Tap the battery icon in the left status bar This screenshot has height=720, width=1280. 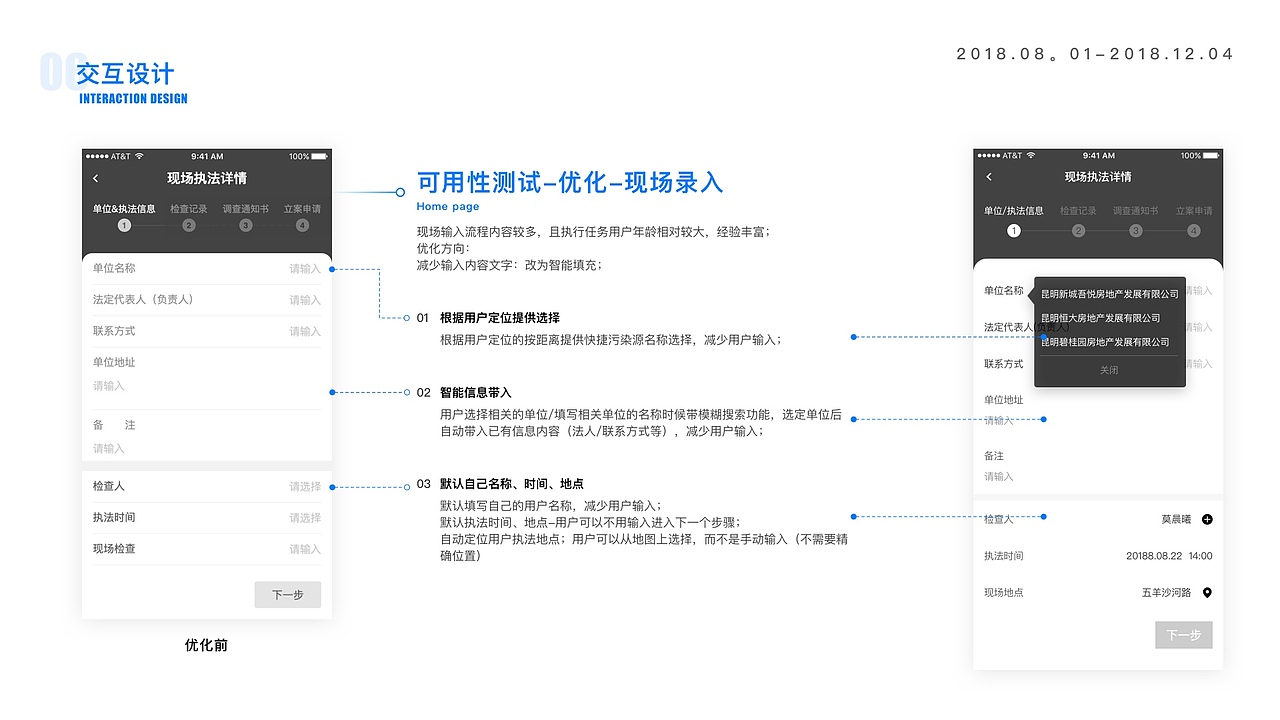click(318, 155)
